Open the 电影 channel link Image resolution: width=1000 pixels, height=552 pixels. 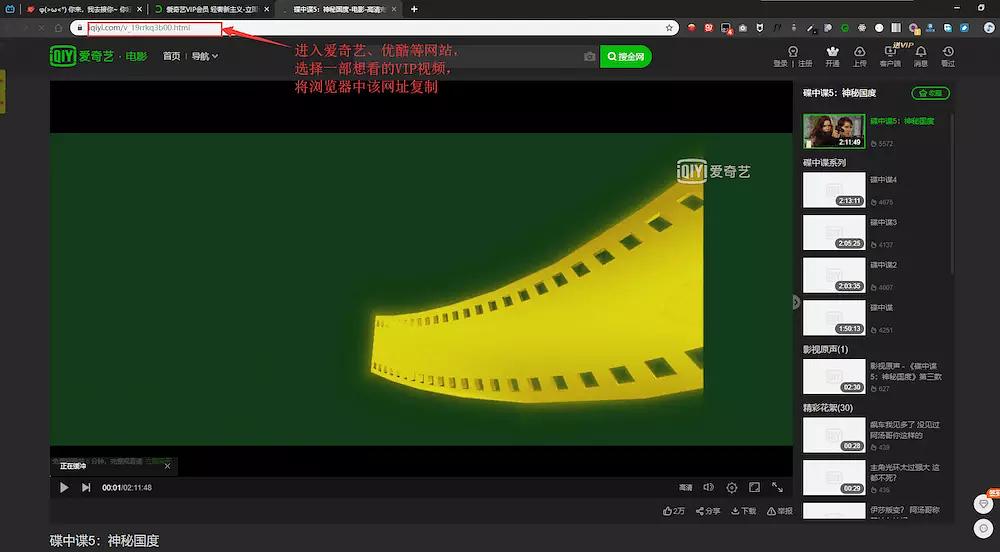coord(136,57)
